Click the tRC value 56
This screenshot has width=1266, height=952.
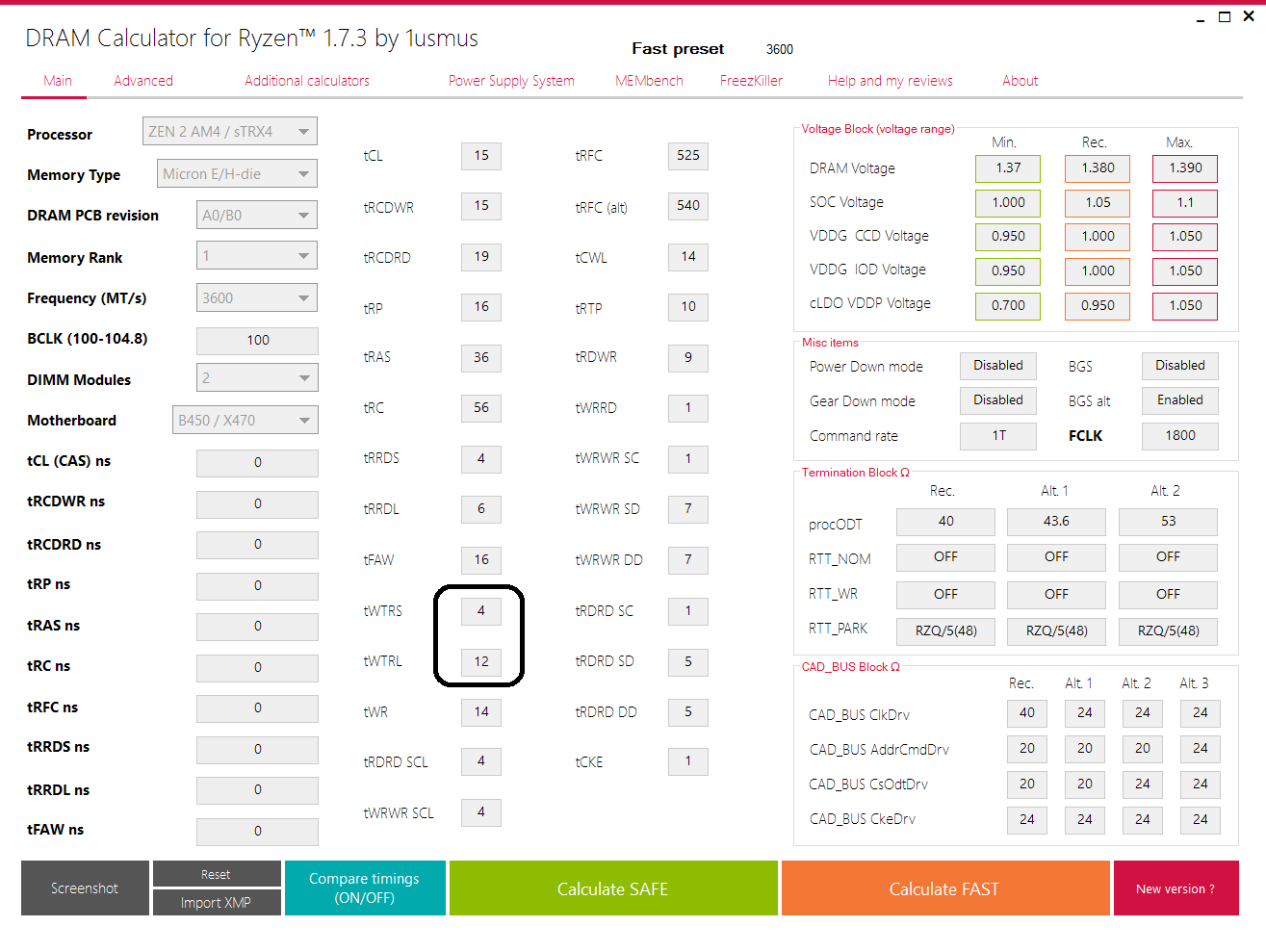click(481, 408)
